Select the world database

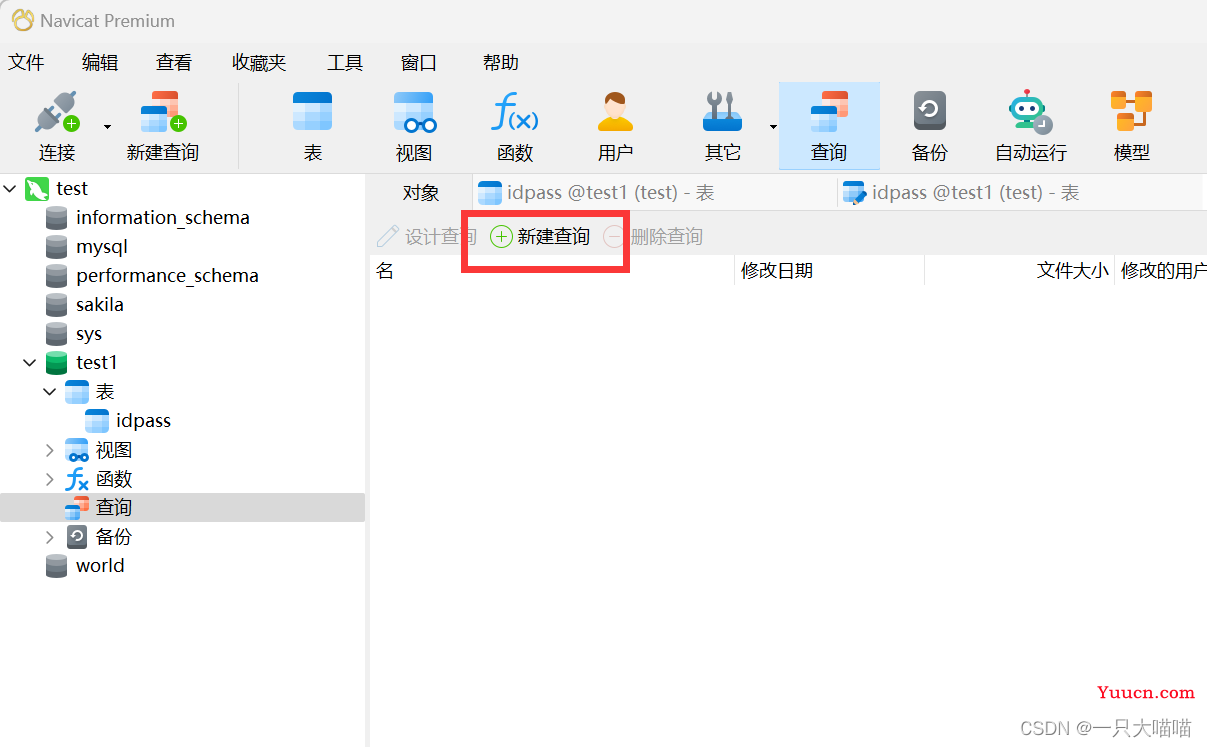(100, 565)
